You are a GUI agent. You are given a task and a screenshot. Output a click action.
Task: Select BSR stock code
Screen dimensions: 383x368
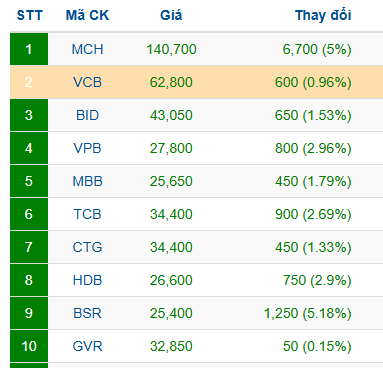87,313
